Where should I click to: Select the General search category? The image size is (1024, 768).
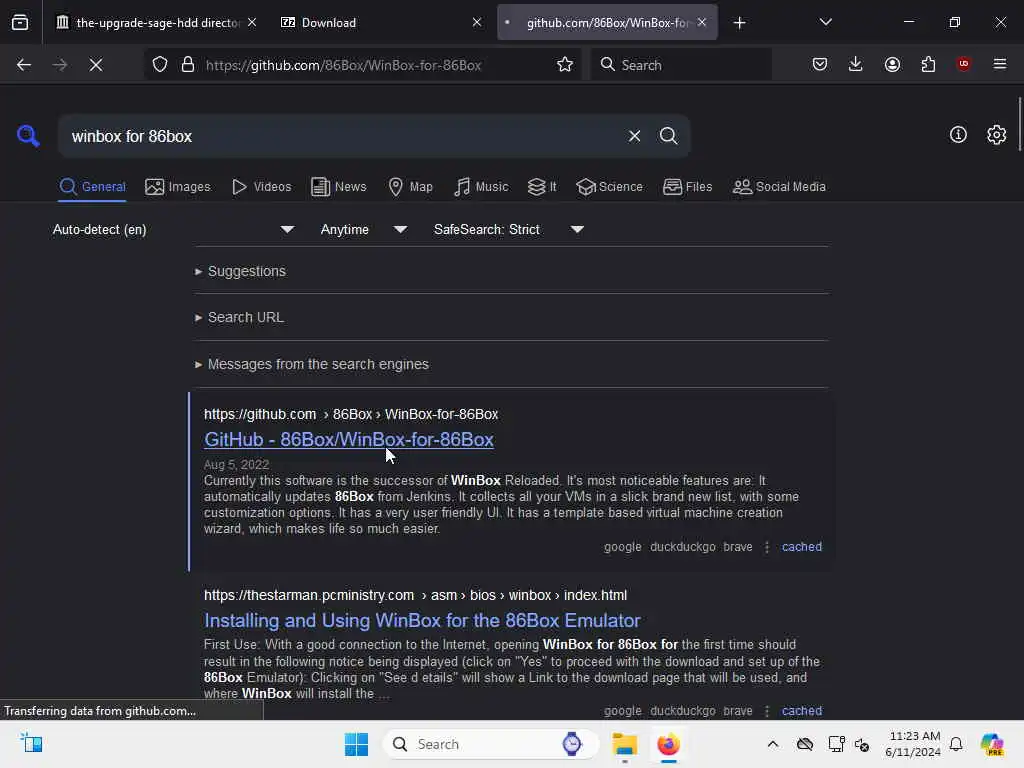point(93,187)
